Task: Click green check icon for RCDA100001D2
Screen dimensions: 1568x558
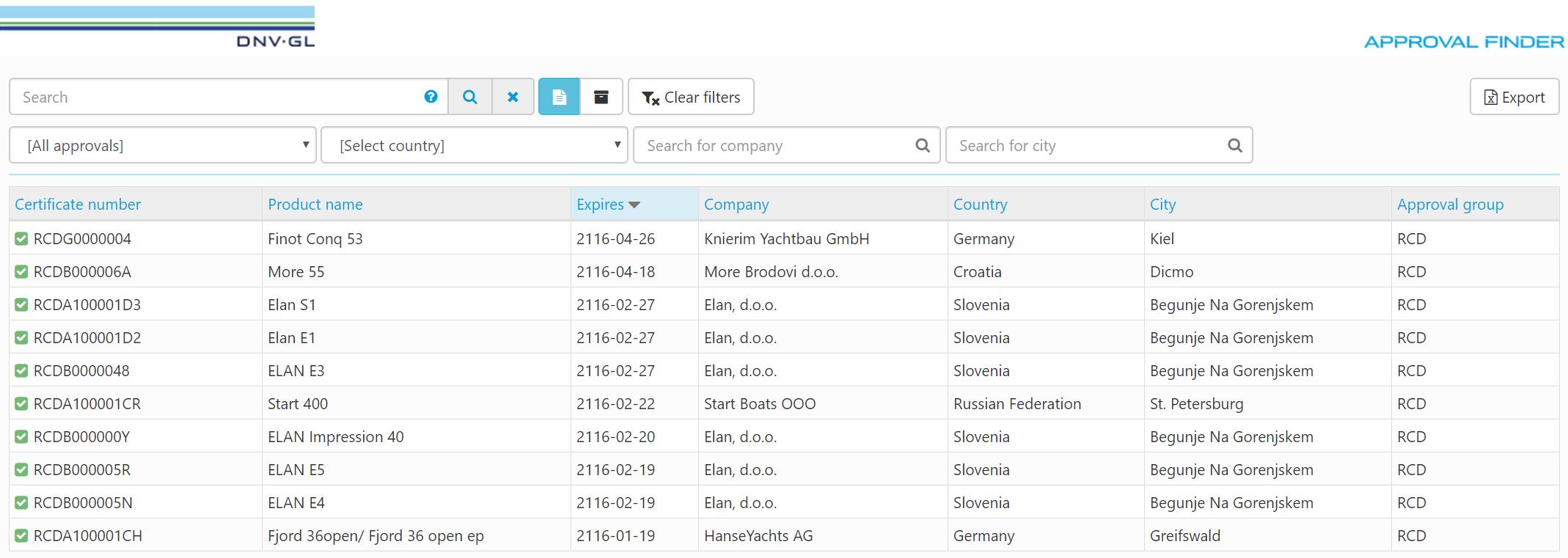Action: [x=21, y=337]
